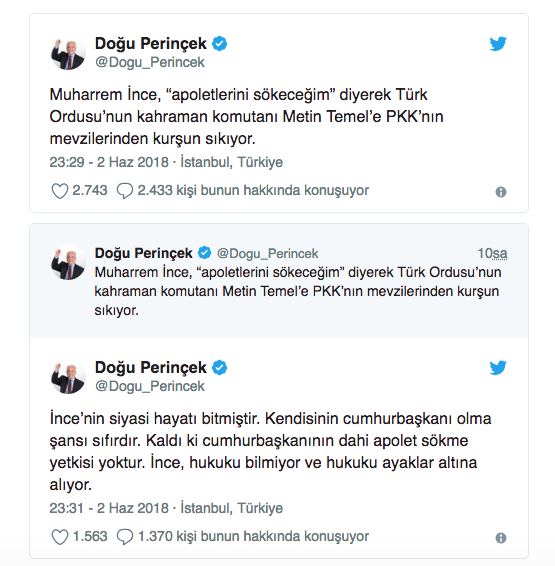Click reply bubble icon beside 2.433 kişi
This screenshot has height=566, width=555.
coord(125,191)
